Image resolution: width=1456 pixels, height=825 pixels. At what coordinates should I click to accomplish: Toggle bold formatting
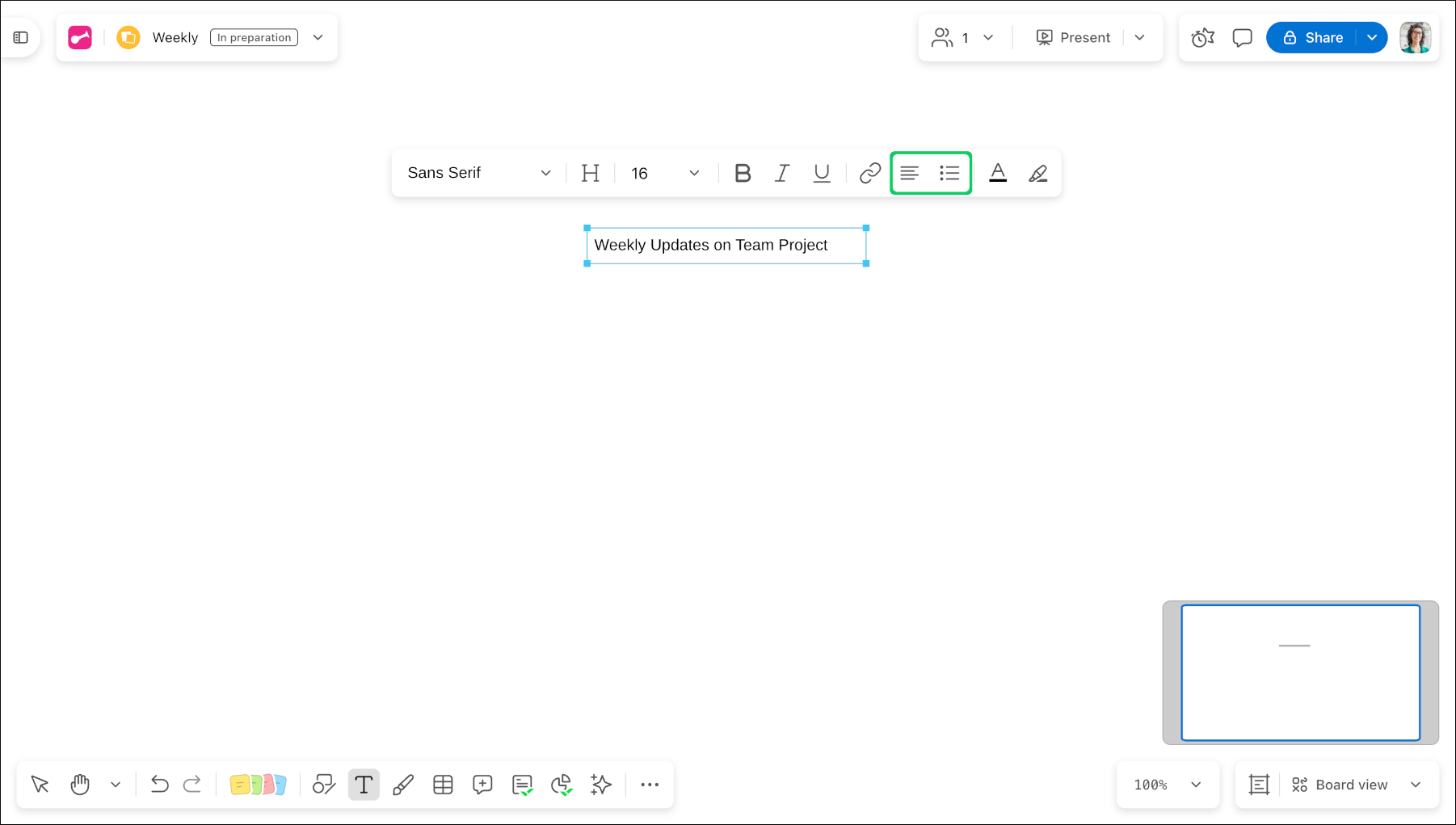(x=743, y=173)
